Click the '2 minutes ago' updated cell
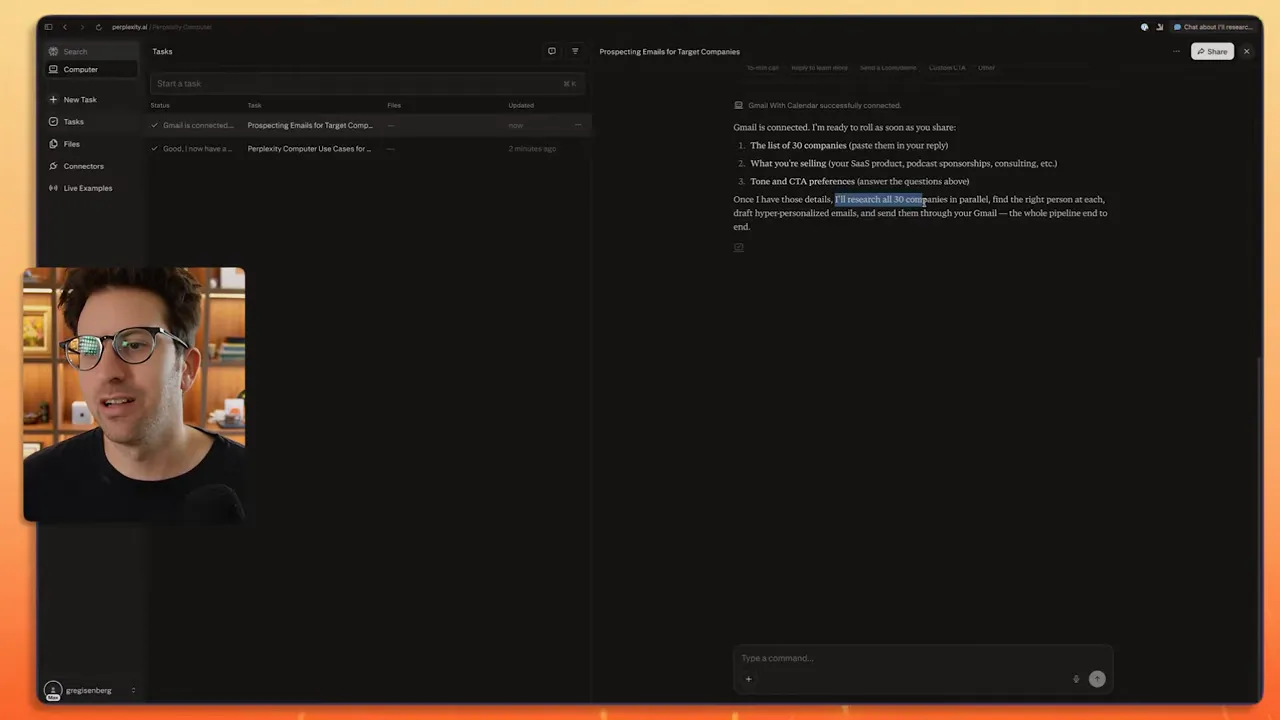Viewport: 1280px width, 720px height. tap(532, 149)
